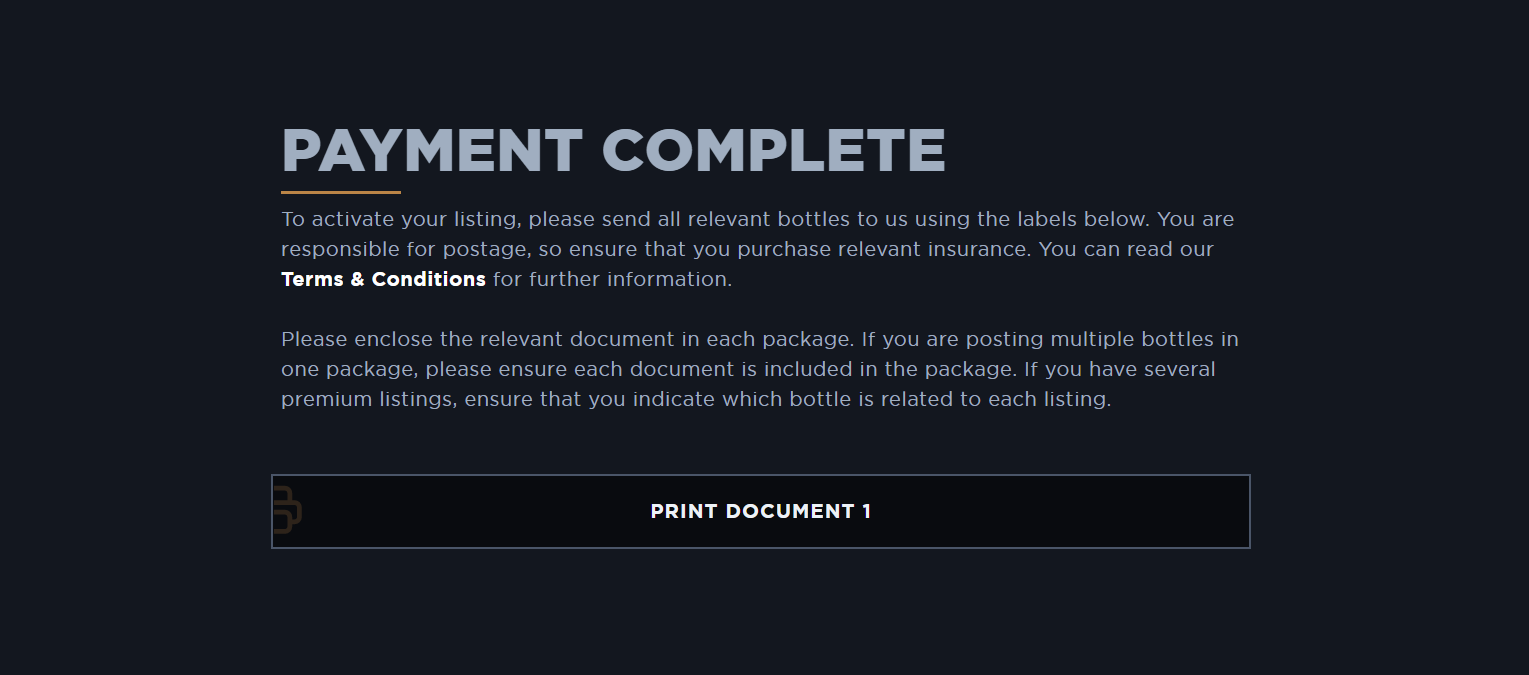The image size is (1529, 675).
Task: Select the line starting "To activate your listing"
Action: click(x=757, y=219)
